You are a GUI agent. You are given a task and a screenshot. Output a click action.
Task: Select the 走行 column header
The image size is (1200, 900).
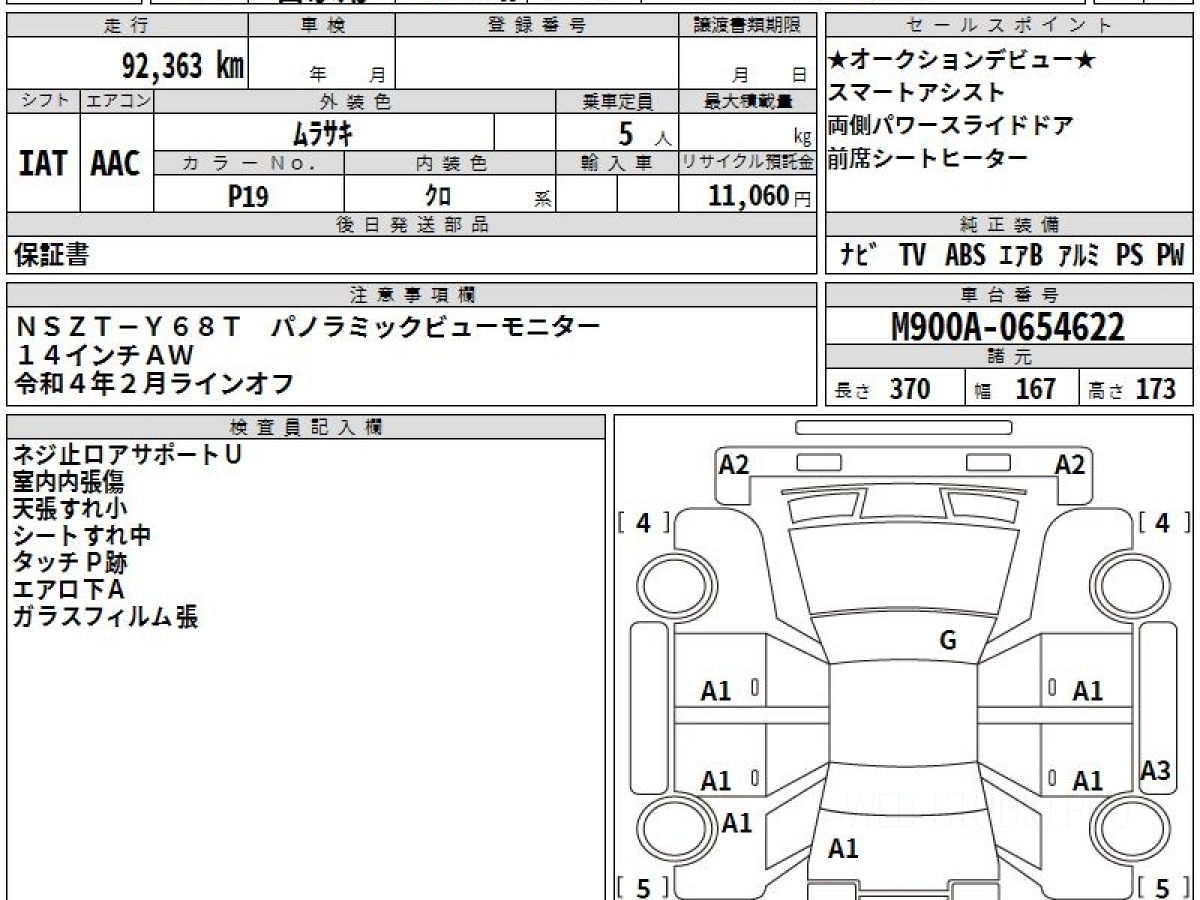126,26
